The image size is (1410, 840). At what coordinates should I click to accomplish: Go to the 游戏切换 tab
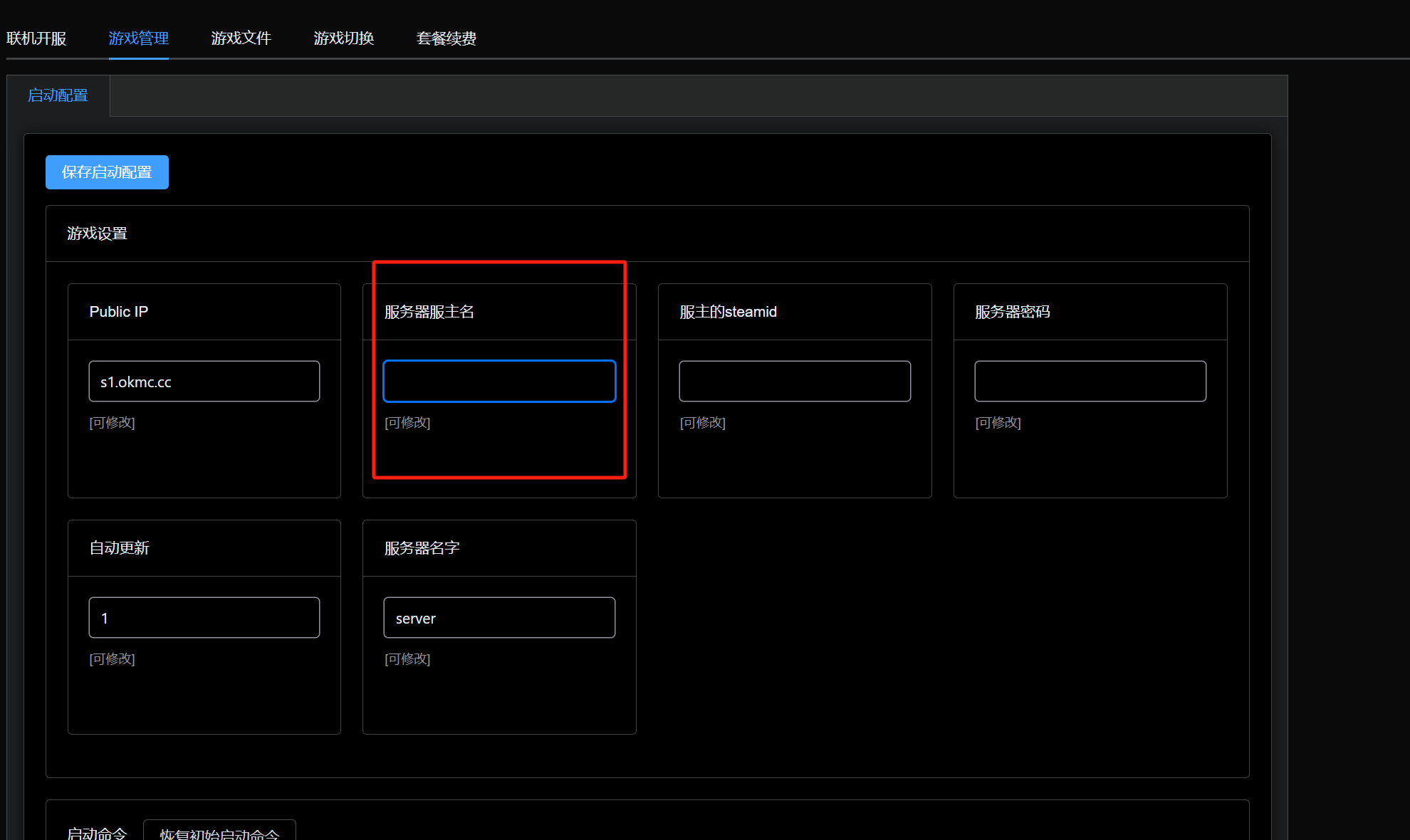click(344, 38)
